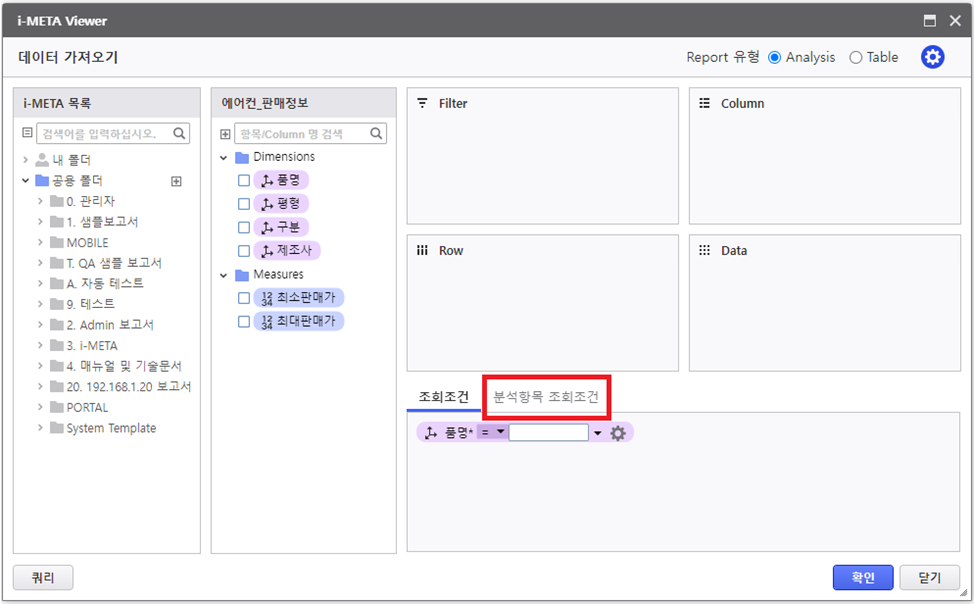Viewport: 974px width, 604px height.
Task: Open the equals operator dropdown for 품명
Action: (492, 432)
